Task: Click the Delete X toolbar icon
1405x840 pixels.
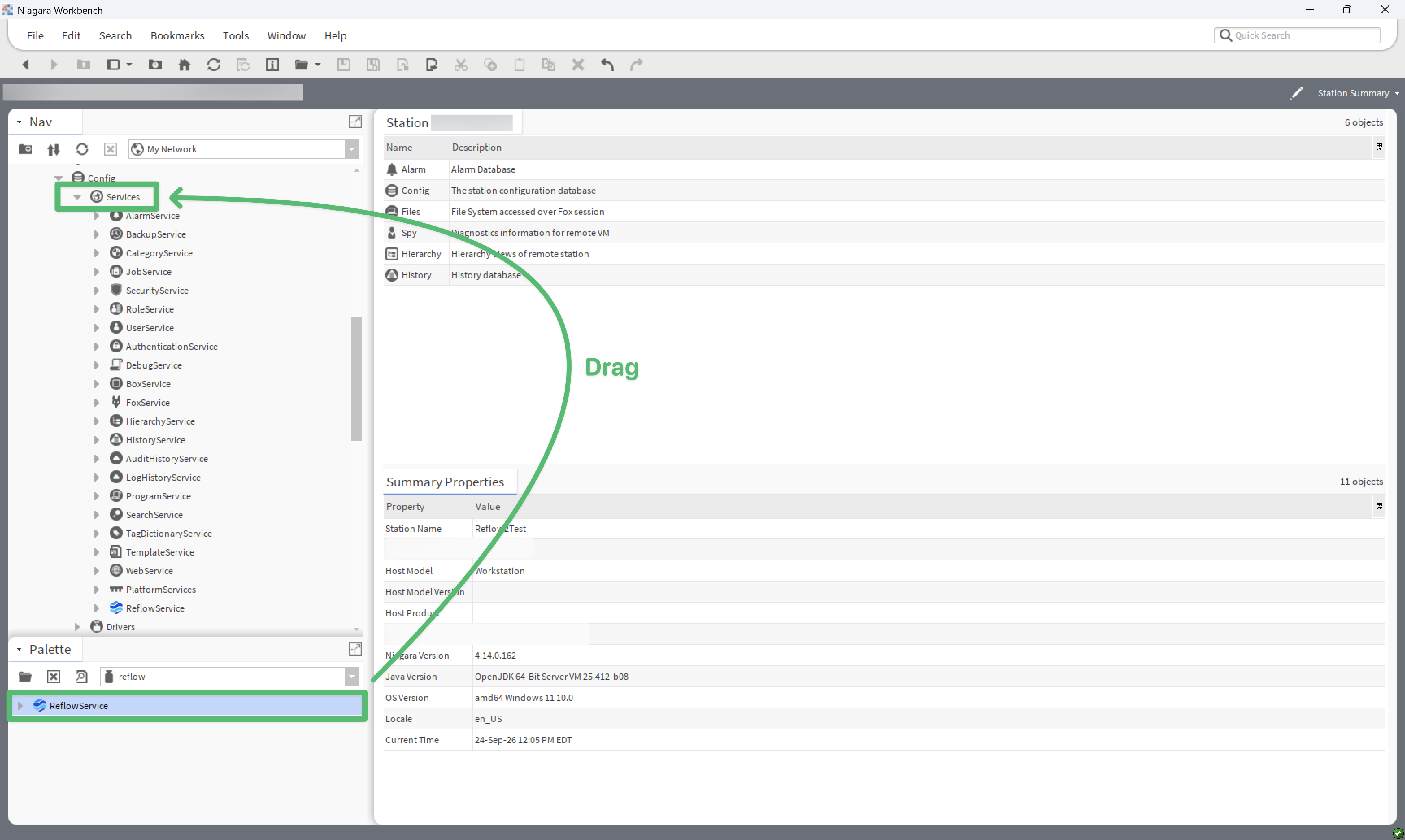Action: click(577, 65)
